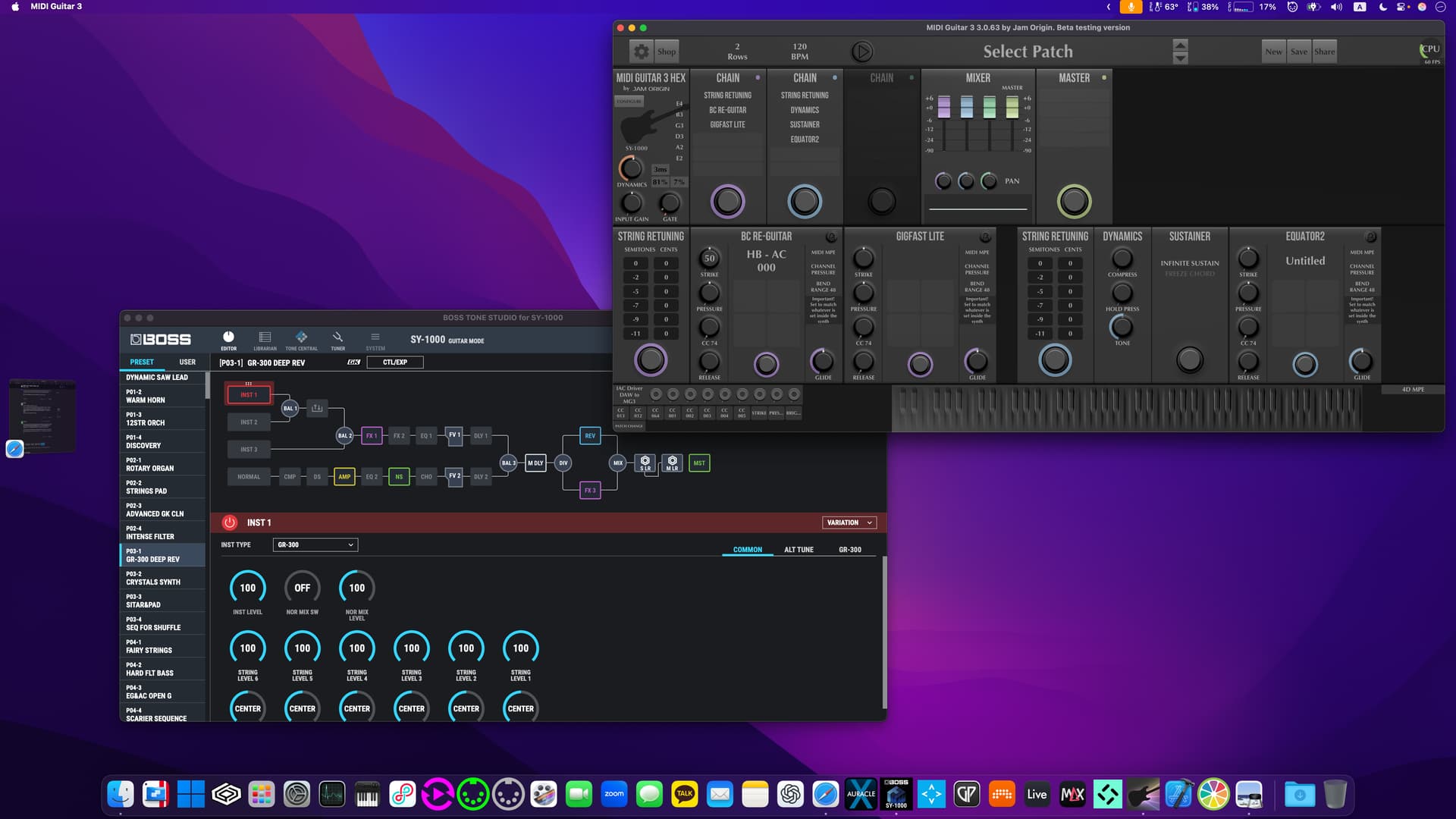This screenshot has height=819, width=1456.
Task: Click the CTL/EXP button
Action: 395,362
